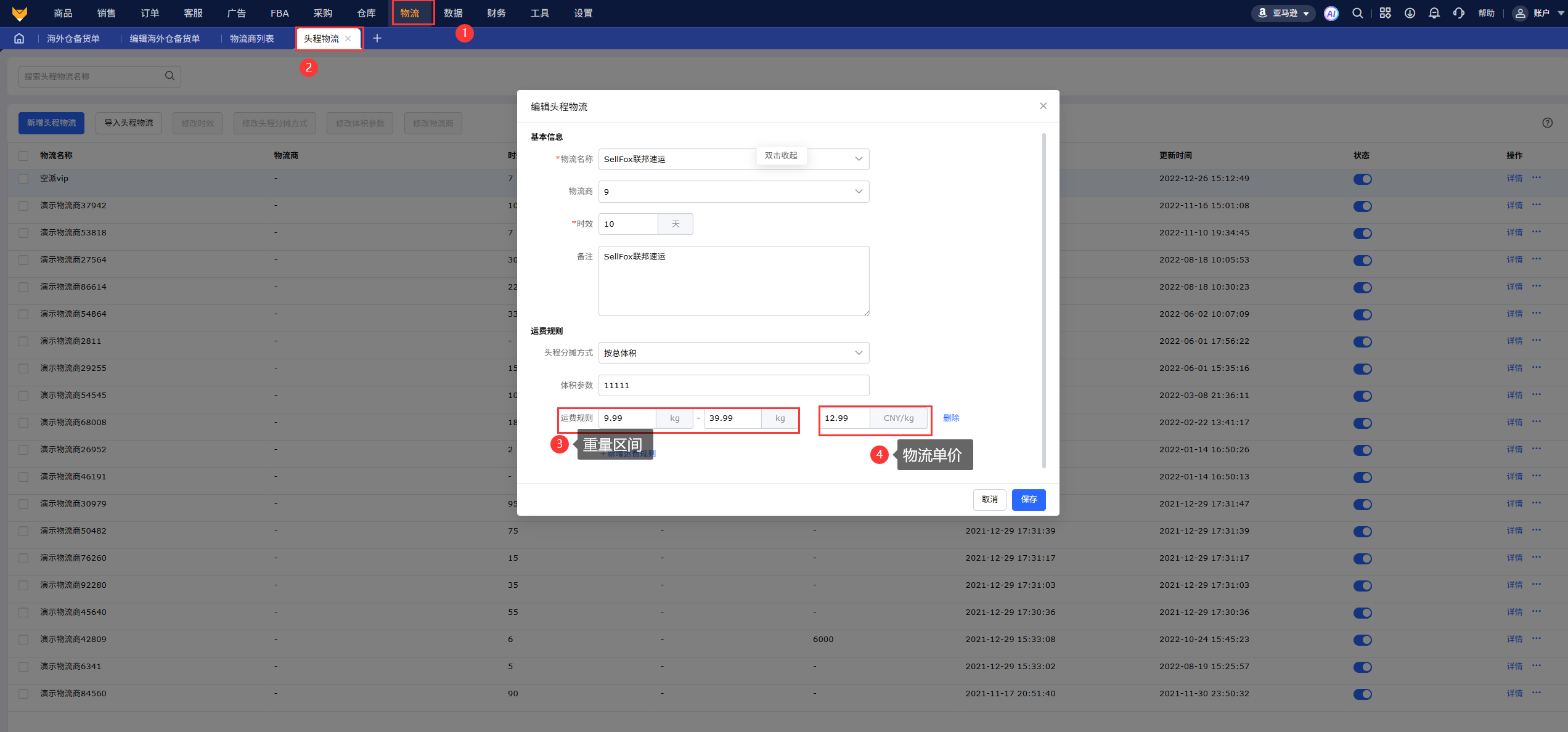
Task: Open the 财务 top menu
Action: click(x=496, y=13)
